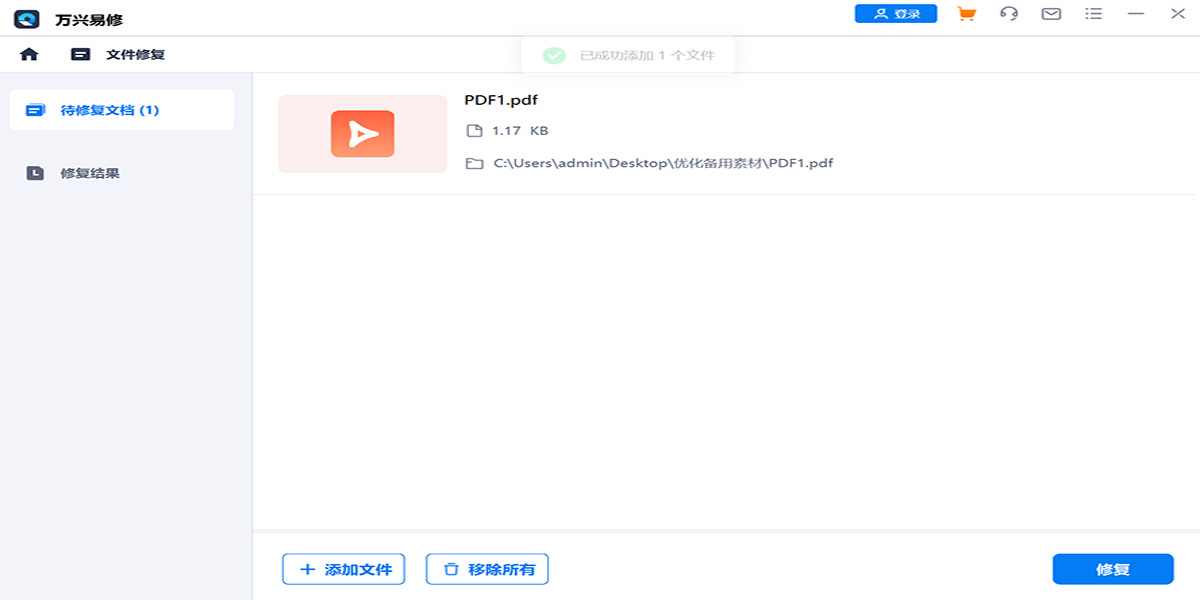This screenshot has width=1200, height=600.
Task: Click the 文件修复 breadcrumb label
Action: 136,54
